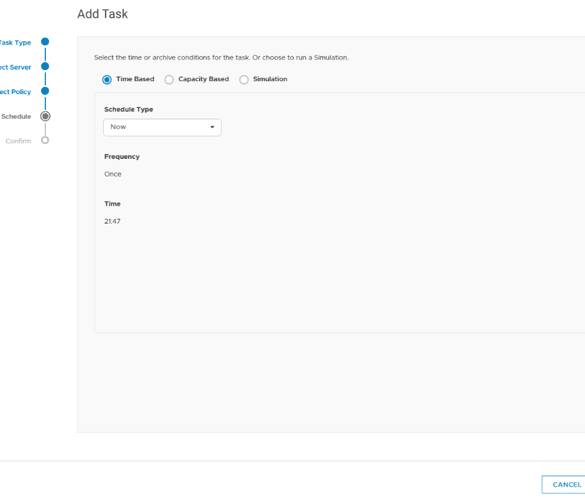Click the '21:47' time value
The width and height of the screenshot is (585, 504).
coord(112,221)
